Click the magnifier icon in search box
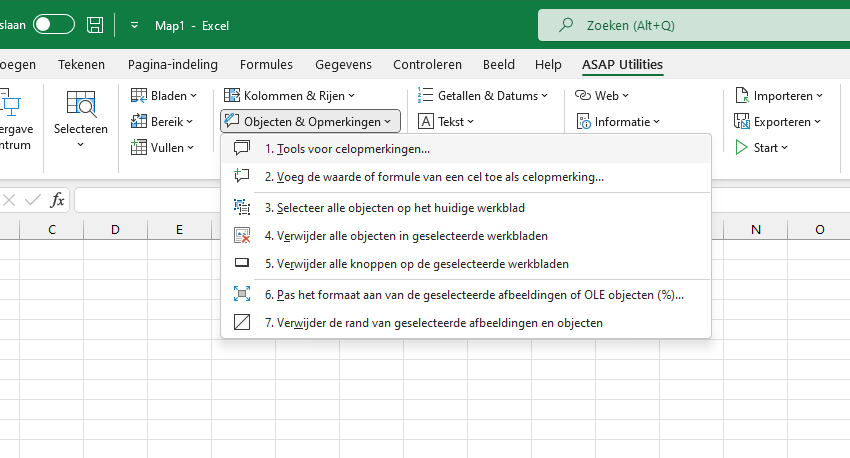Image resolution: width=850 pixels, height=458 pixels. [566, 25]
